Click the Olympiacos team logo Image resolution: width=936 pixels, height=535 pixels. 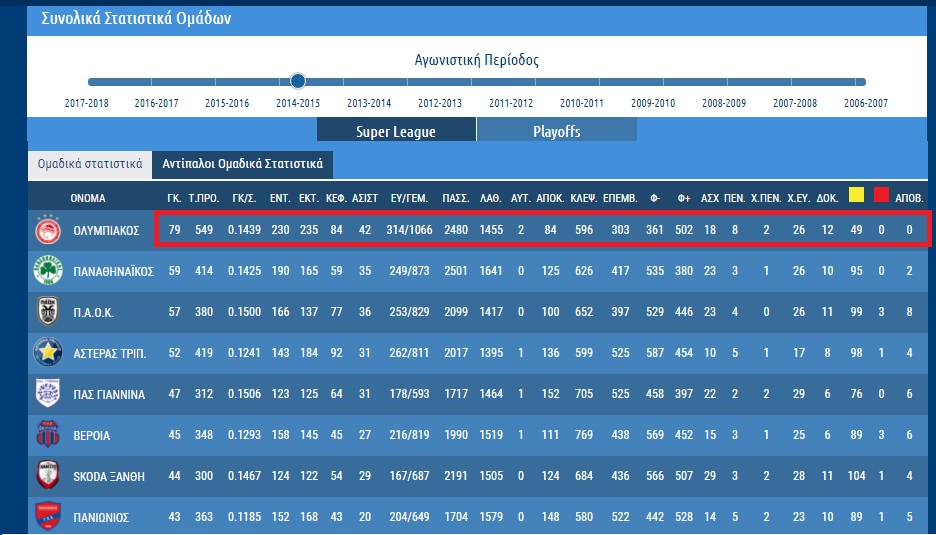[48, 230]
